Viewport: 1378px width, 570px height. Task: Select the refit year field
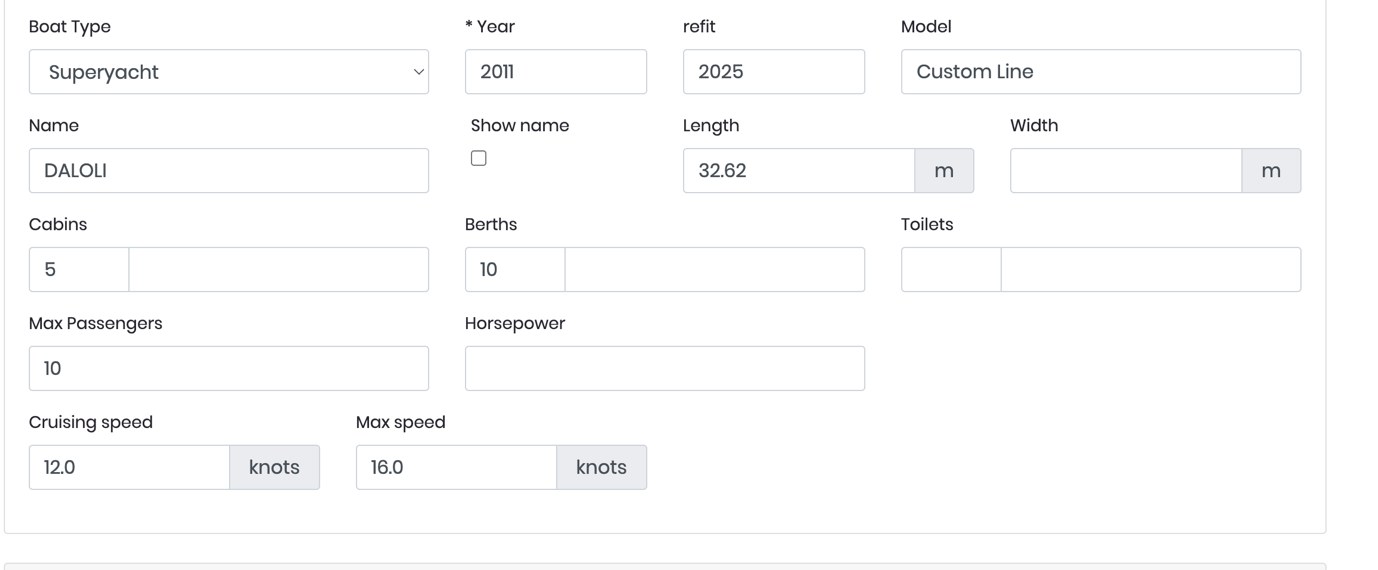773,72
